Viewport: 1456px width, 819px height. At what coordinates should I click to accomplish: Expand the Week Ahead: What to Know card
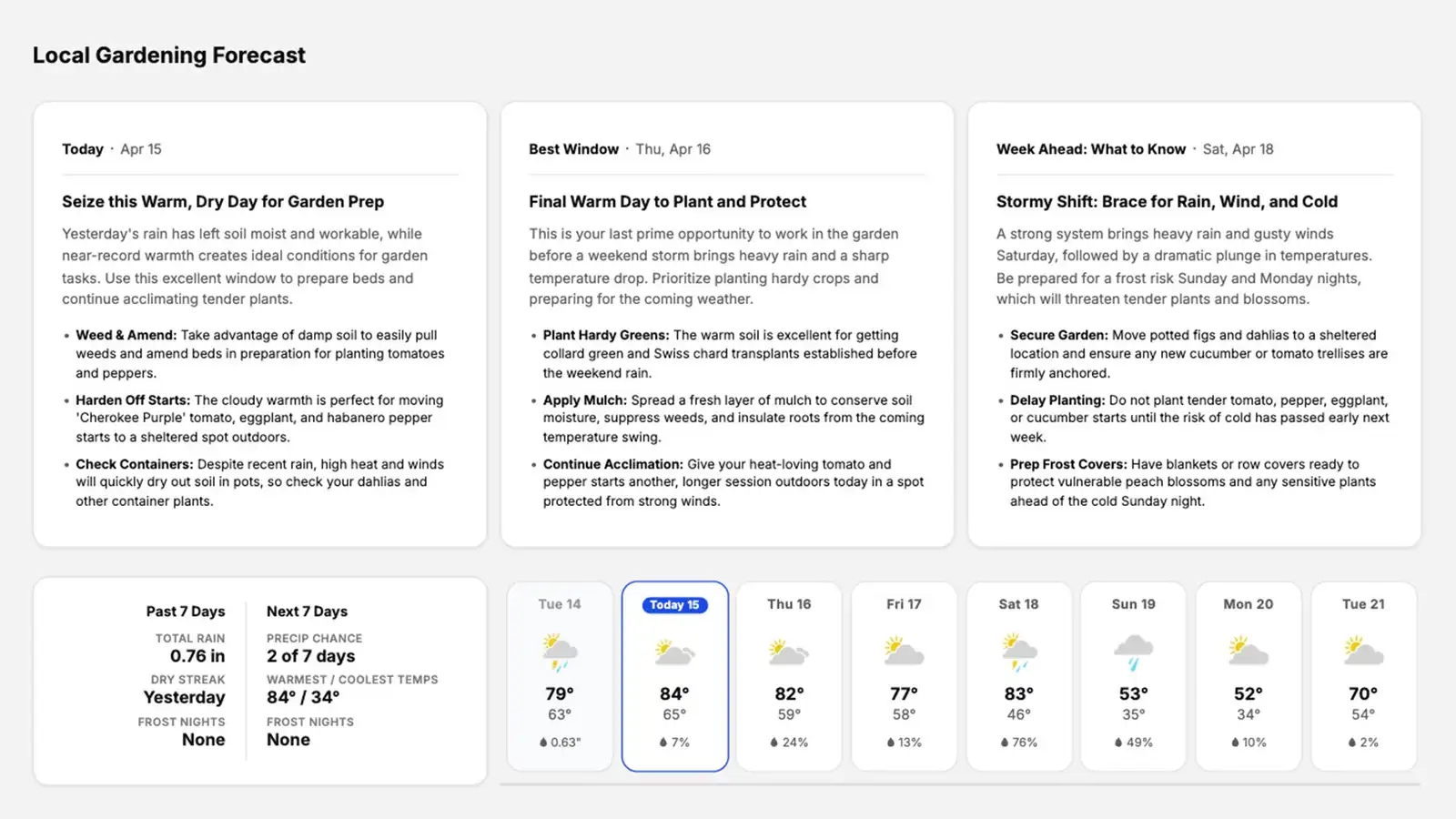click(1194, 323)
